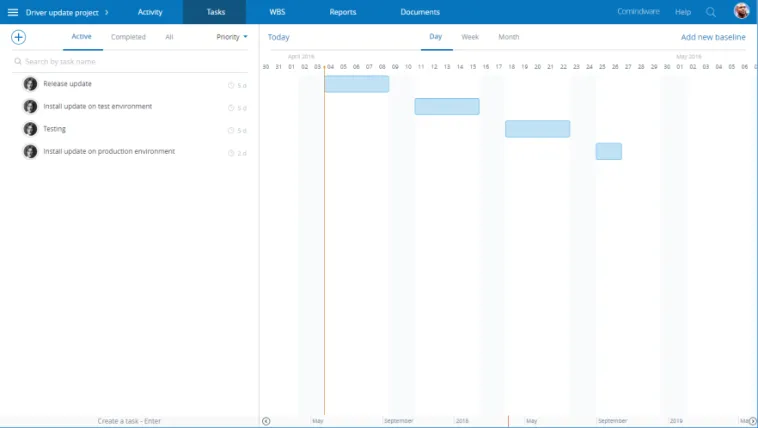Open the WBS tab
The width and height of the screenshot is (758, 428).
[277, 12]
